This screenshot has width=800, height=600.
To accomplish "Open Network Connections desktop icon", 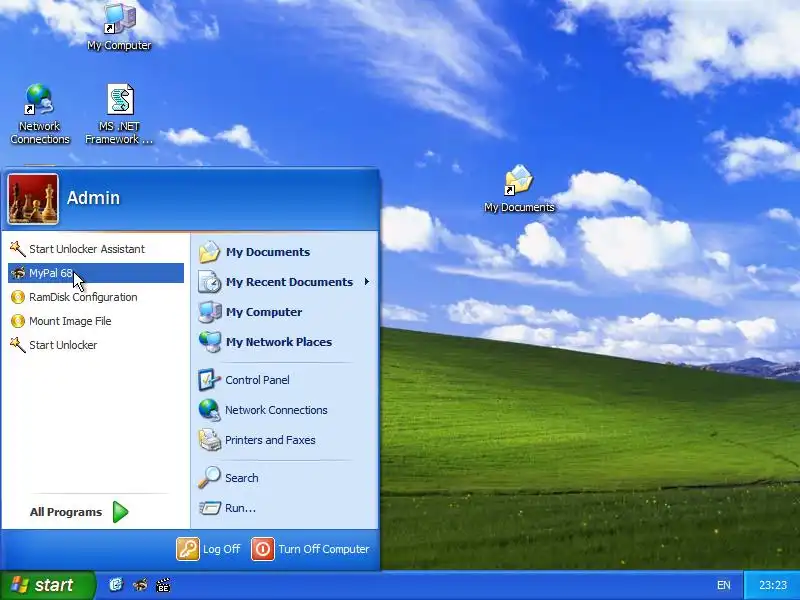I will pyautogui.click(x=40, y=114).
